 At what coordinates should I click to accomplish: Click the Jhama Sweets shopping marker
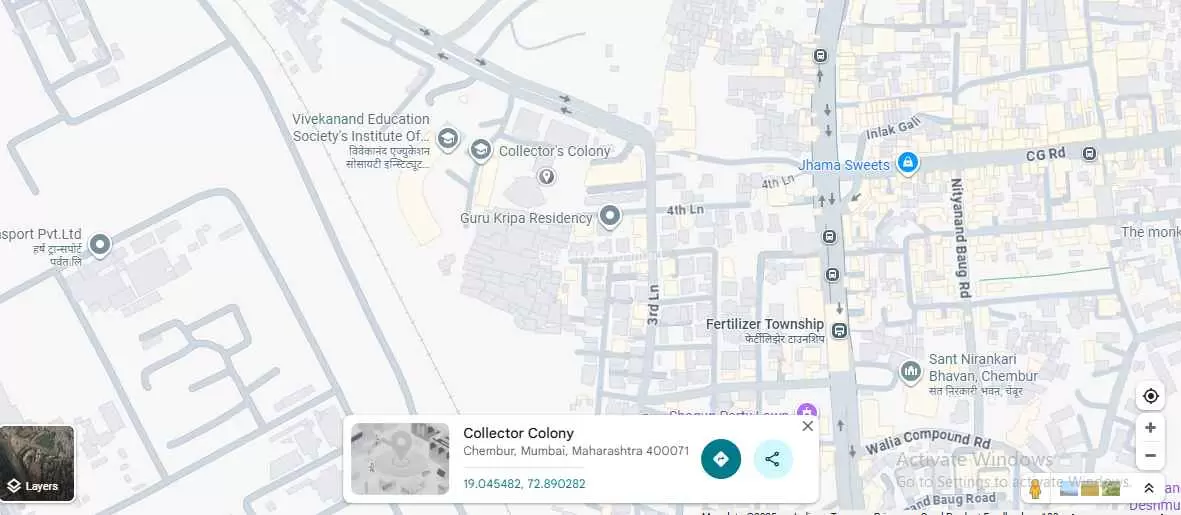[x=907, y=162]
